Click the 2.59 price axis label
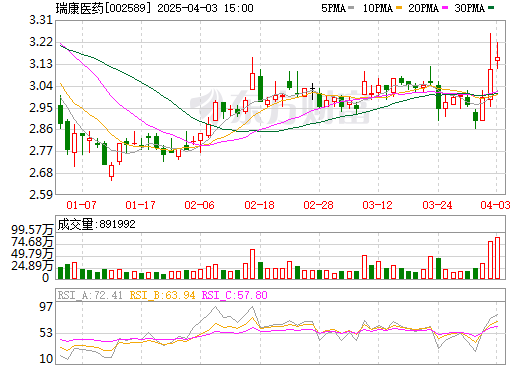520x365 pixels. coord(41,195)
